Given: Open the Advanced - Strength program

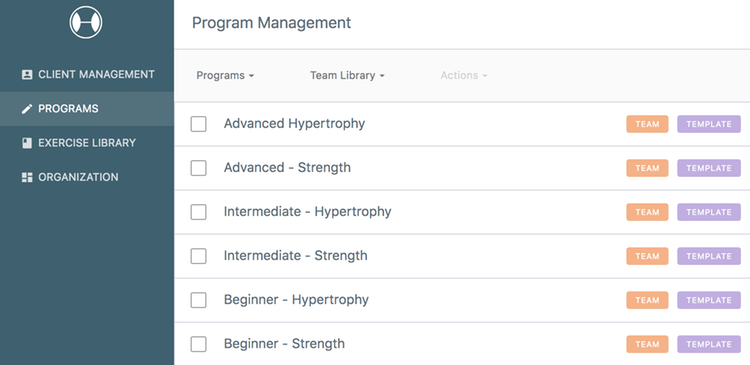Looking at the screenshot, I should click(x=287, y=168).
